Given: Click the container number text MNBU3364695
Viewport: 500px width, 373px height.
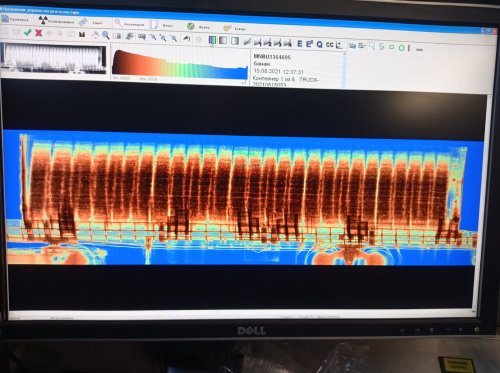Looking at the screenshot, I should 272,57.
